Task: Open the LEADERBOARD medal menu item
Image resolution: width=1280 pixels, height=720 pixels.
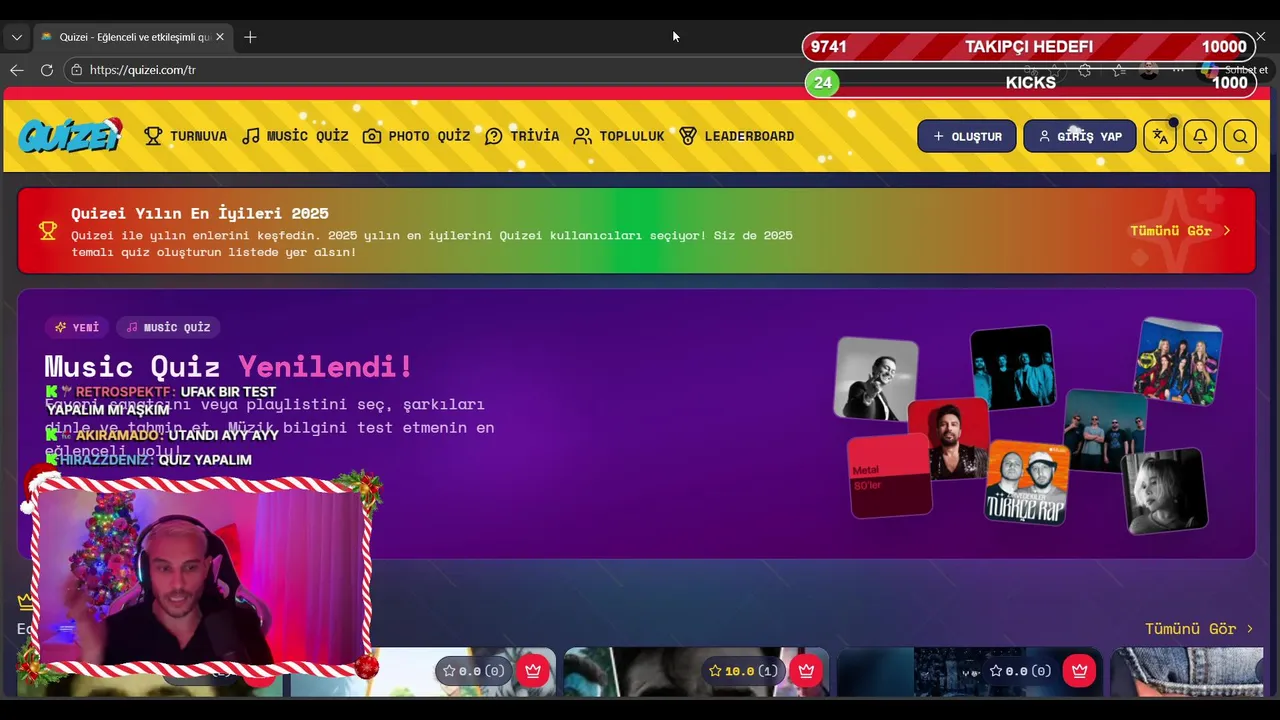Action: point(736,136)
